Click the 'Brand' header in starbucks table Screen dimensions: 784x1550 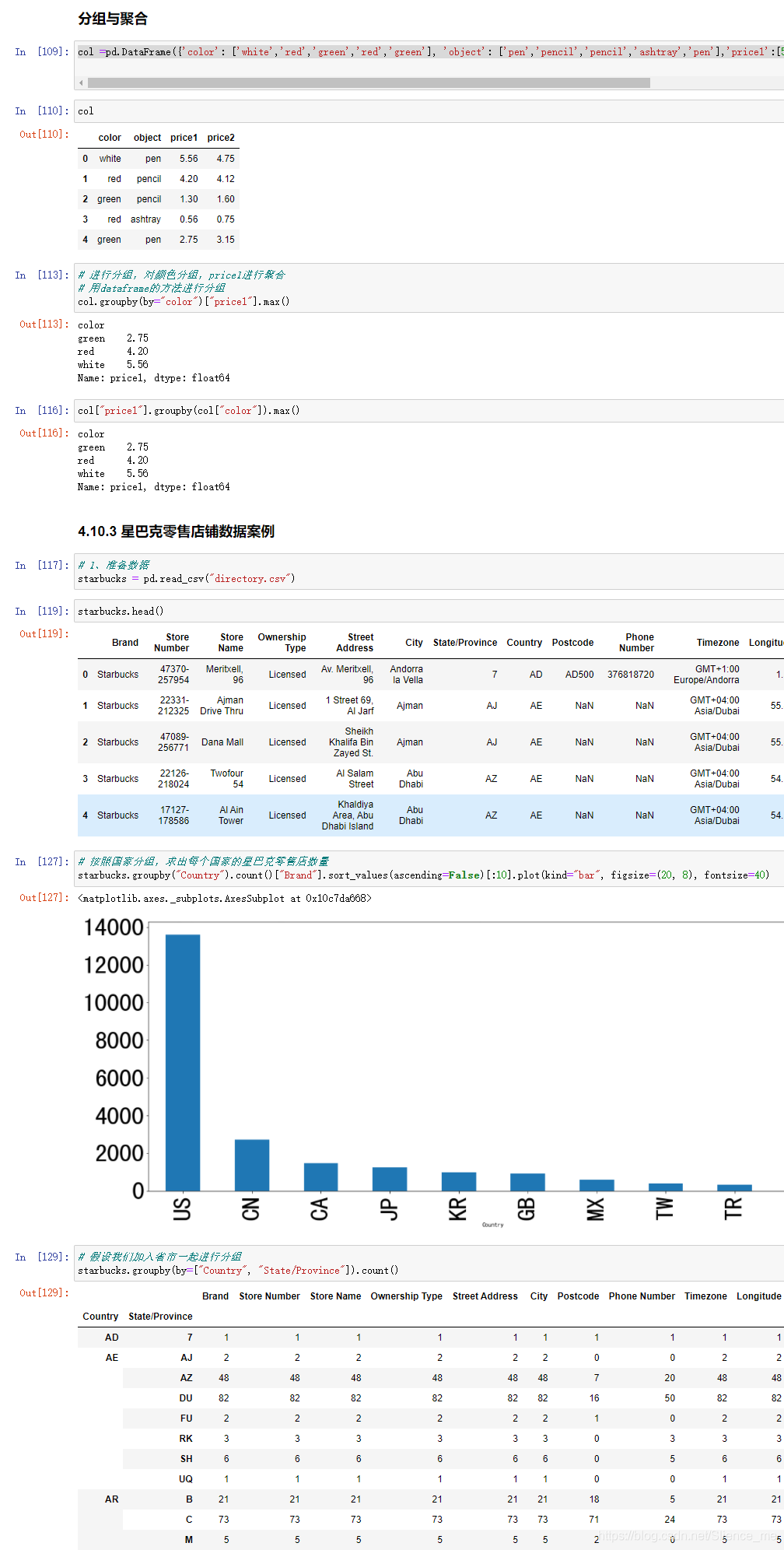point(125,643)
